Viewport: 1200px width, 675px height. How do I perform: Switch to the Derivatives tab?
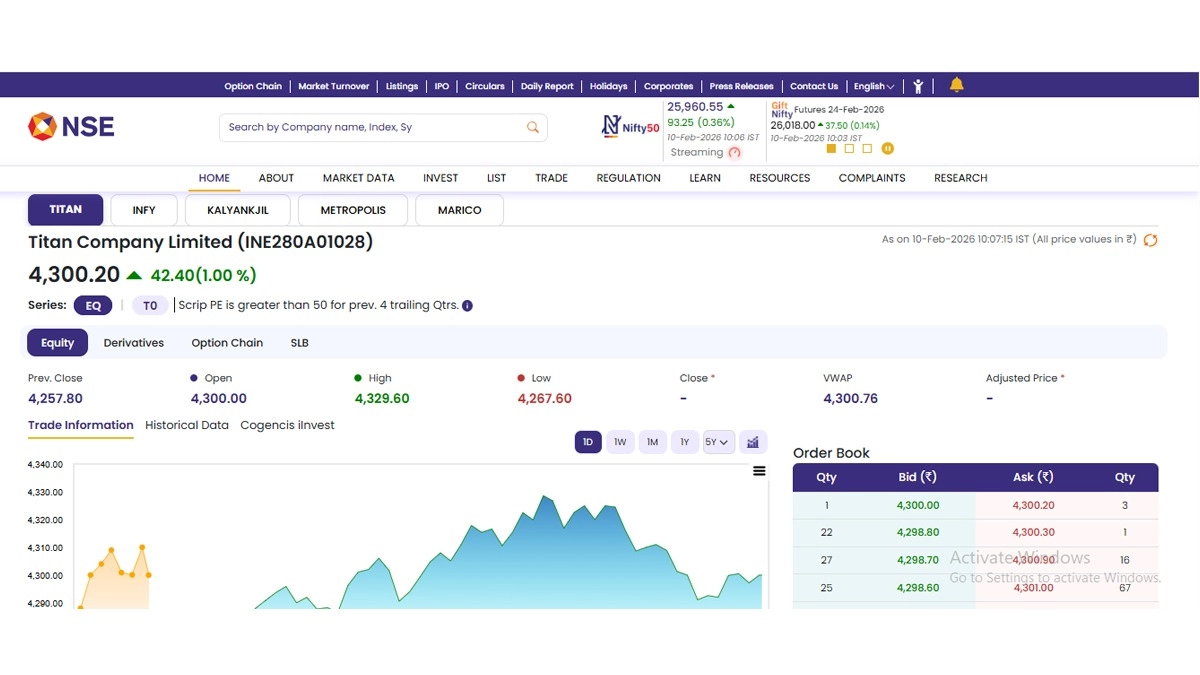[x=134, y=343]
